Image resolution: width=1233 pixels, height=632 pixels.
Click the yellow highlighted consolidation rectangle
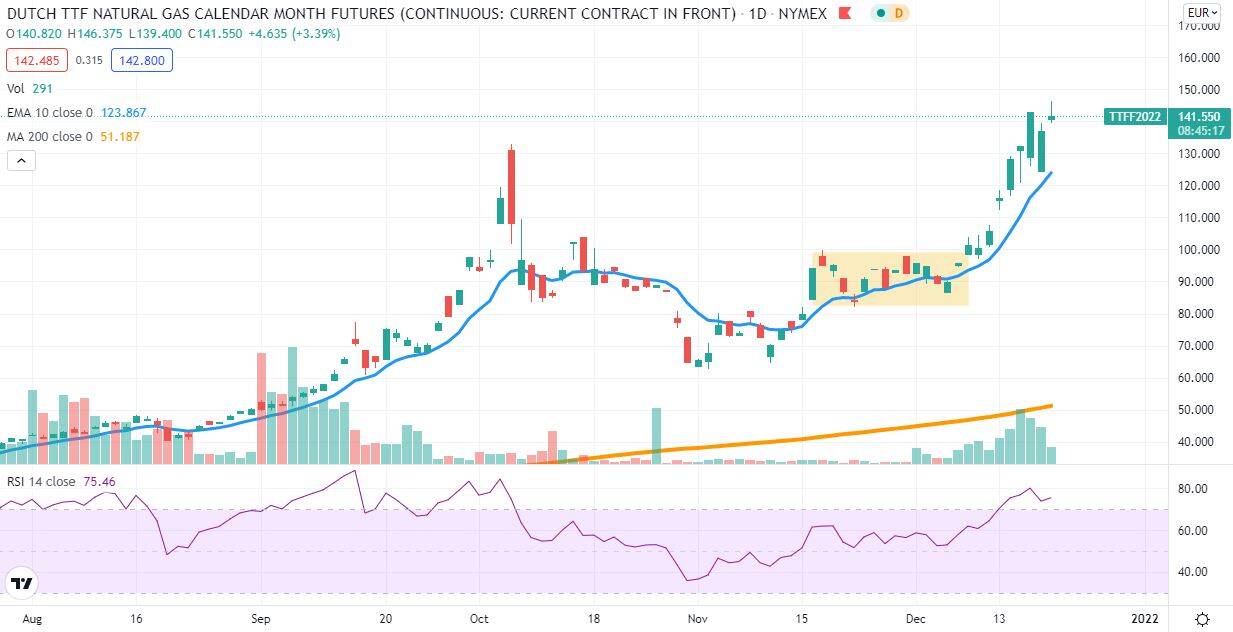(x=889, y=278)
